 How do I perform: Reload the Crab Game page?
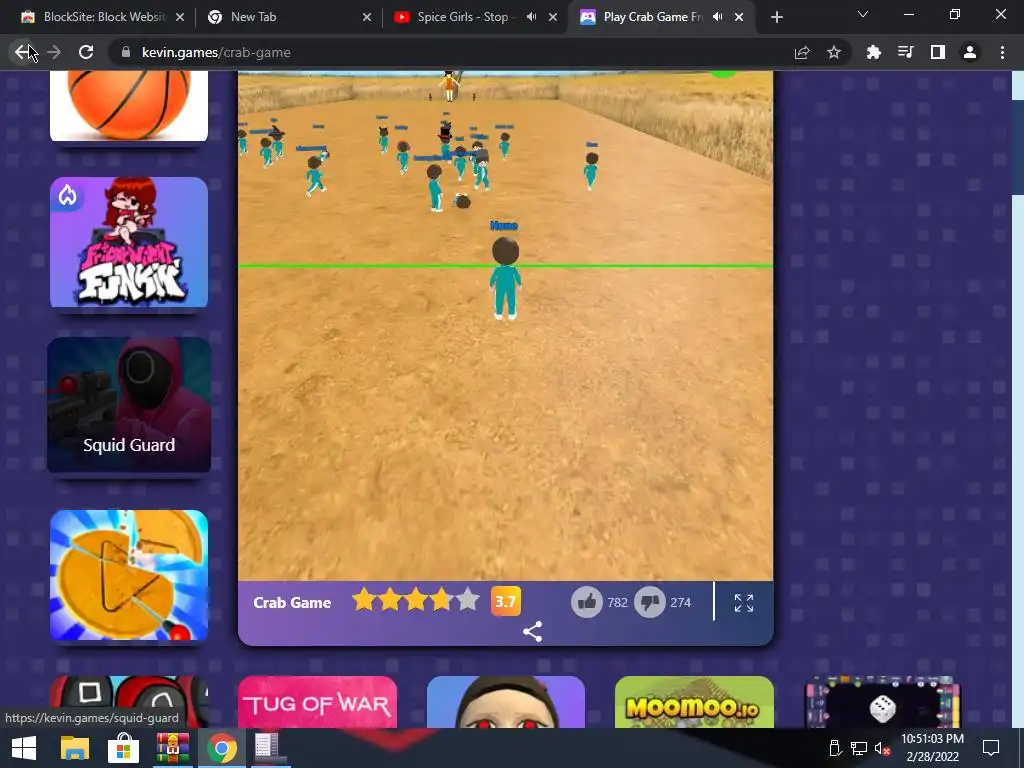86,52
